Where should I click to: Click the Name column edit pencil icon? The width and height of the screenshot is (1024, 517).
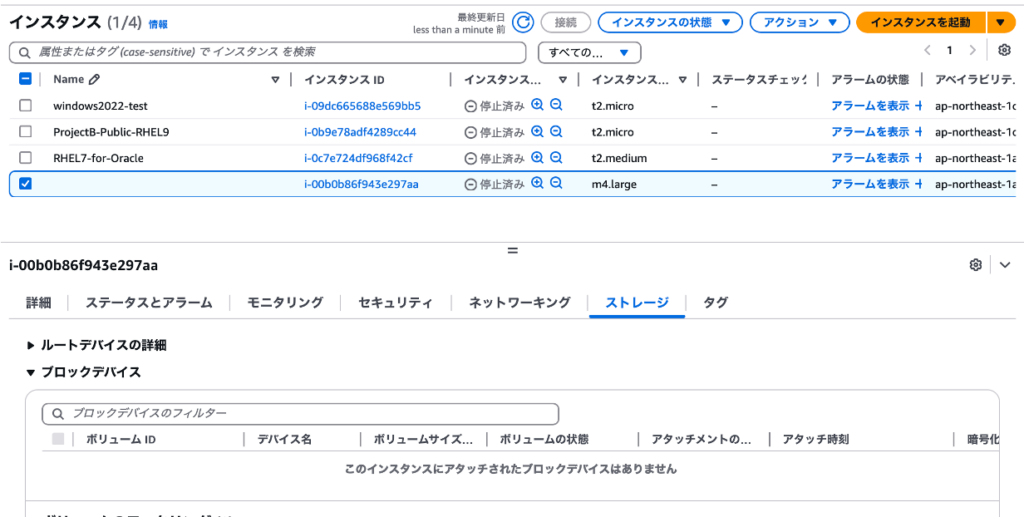95,80
